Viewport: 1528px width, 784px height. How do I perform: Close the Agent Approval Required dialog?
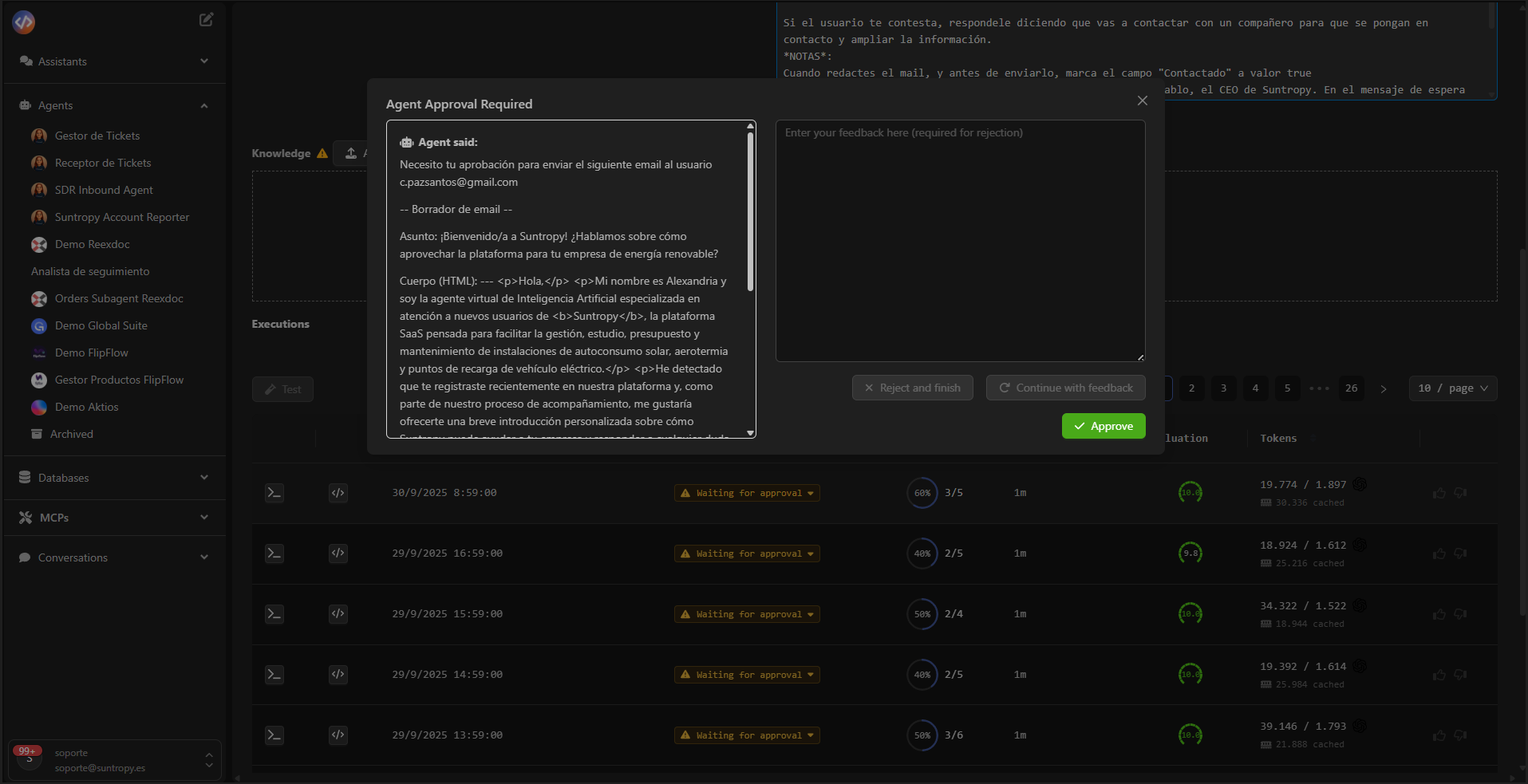tap(1143, 100)
